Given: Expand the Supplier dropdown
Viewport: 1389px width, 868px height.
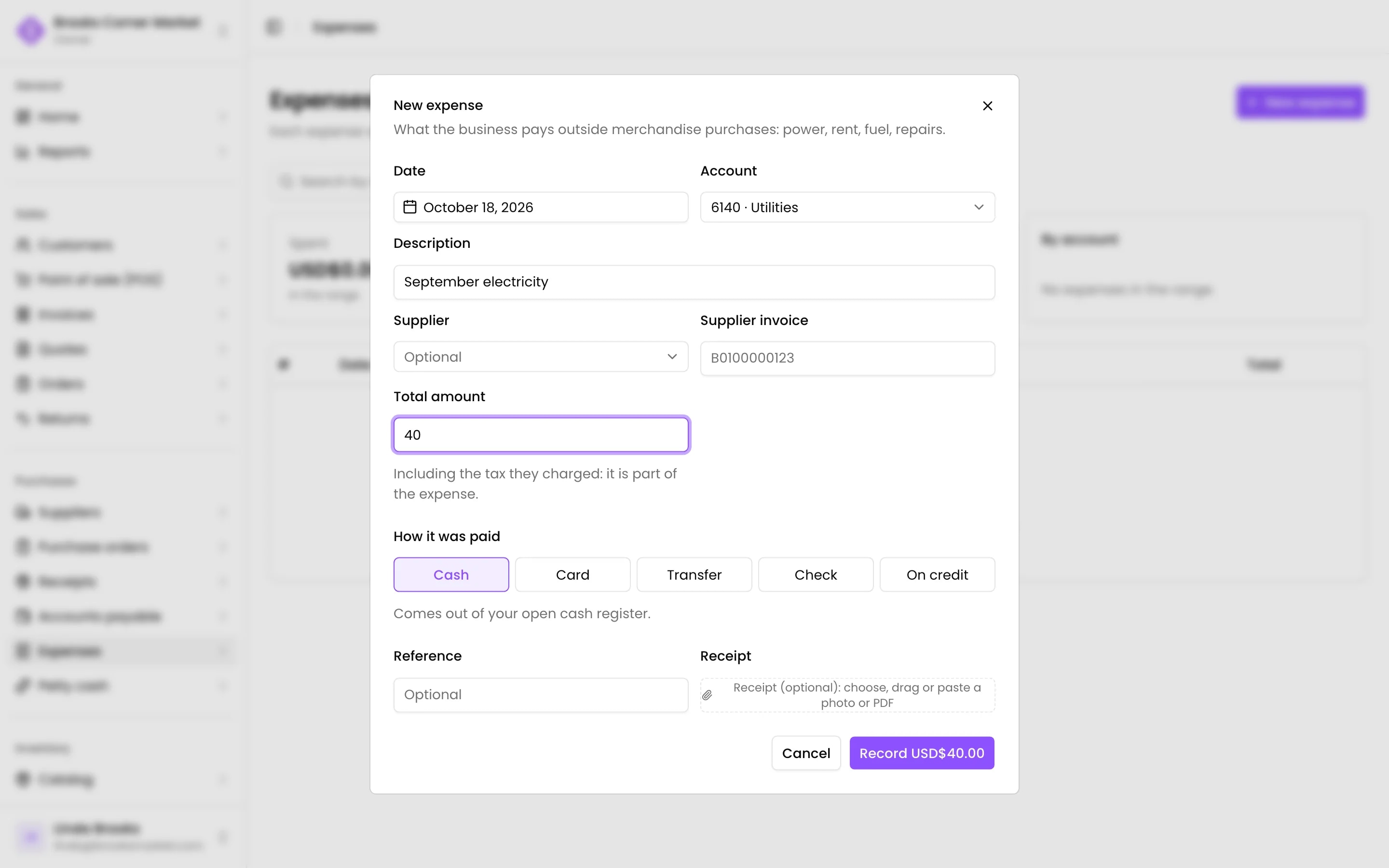Looking at the screenshot, I should tap(541, 356).
